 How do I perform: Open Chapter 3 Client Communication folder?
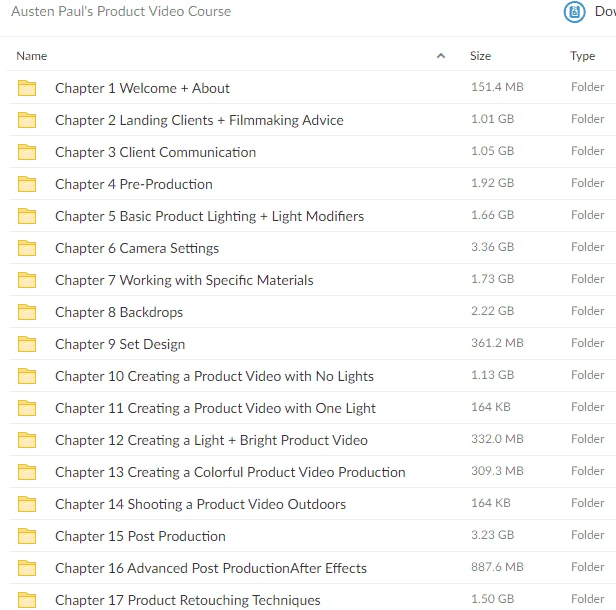[x=156, y=152]
